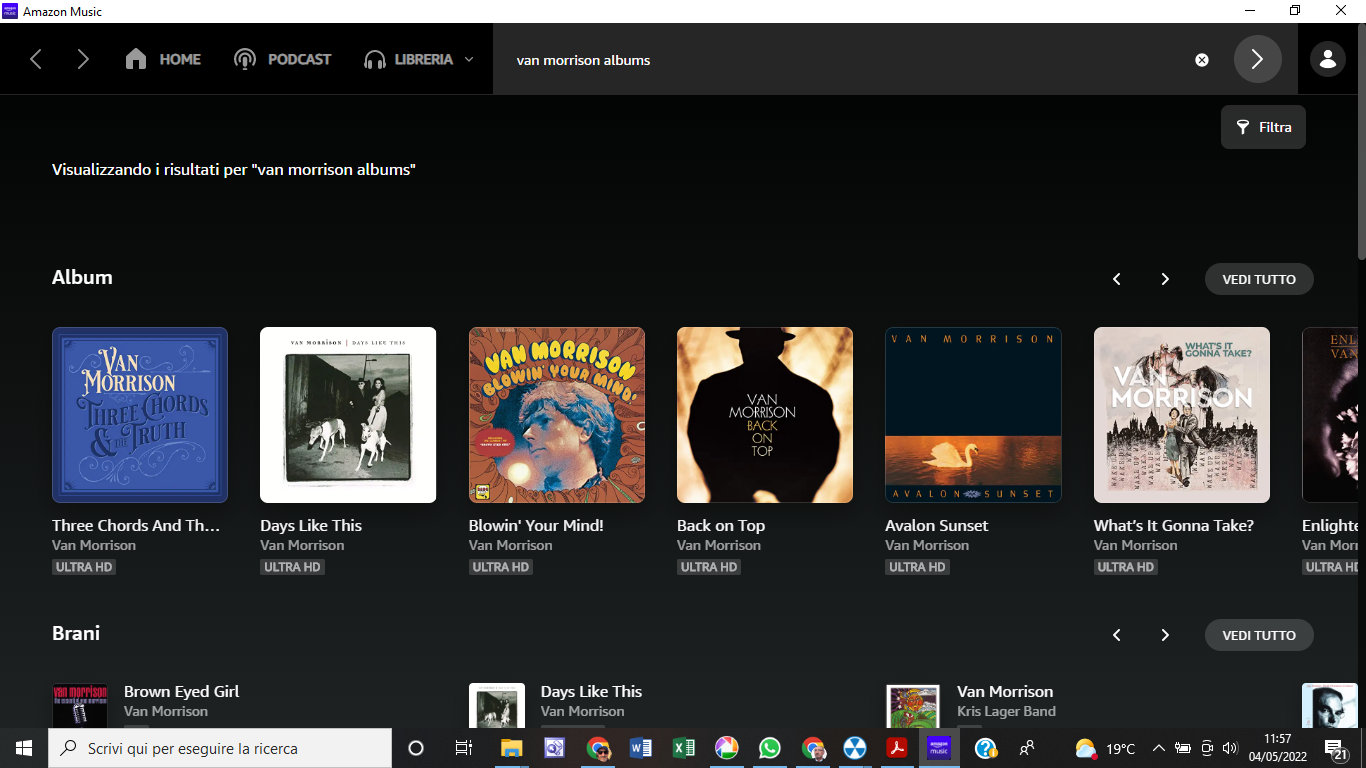1366x768 pixels.
Task: Go forward with the right arrow next to Home
Action: (83, 60)
